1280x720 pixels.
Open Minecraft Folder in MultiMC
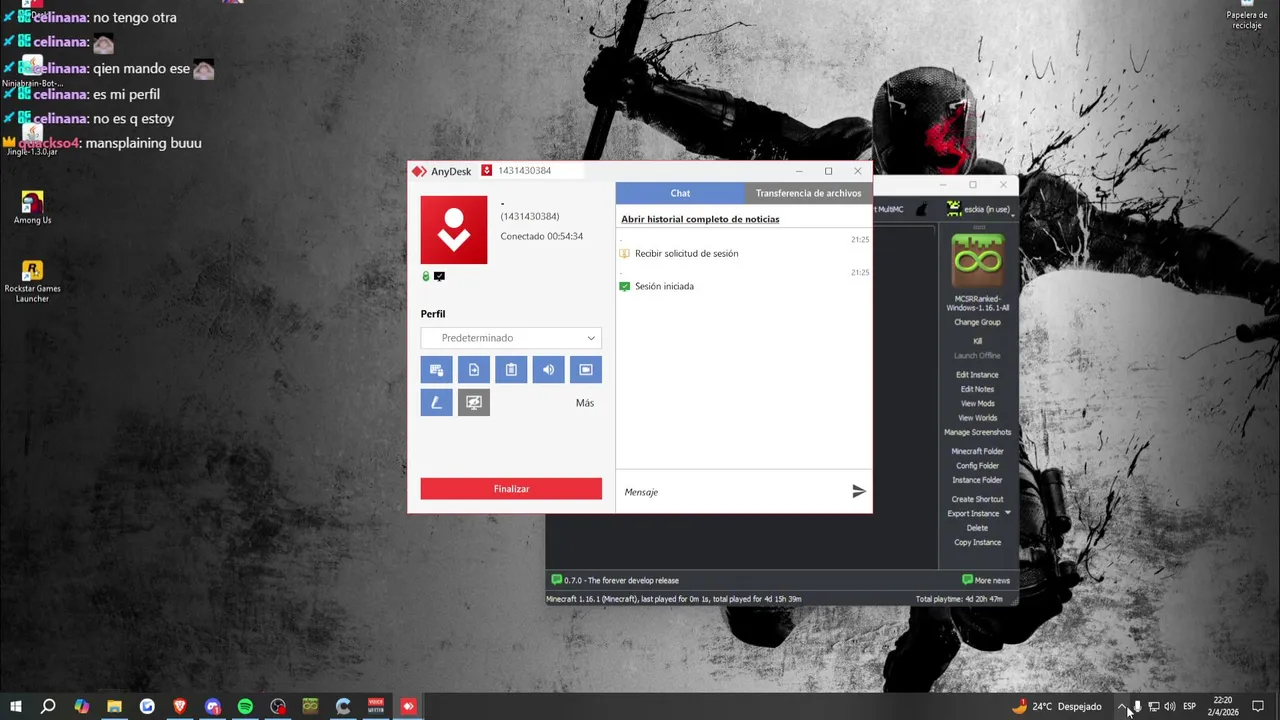point(977,452)
